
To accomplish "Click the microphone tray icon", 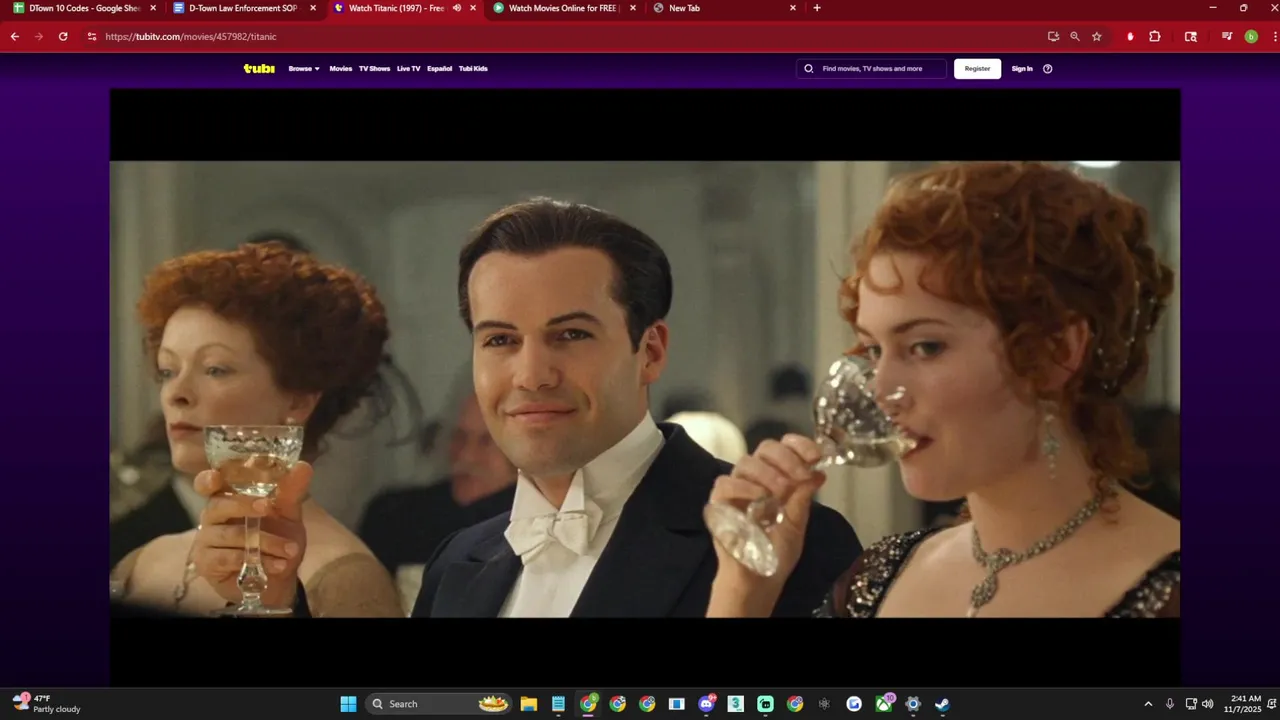I will 1169,704.
